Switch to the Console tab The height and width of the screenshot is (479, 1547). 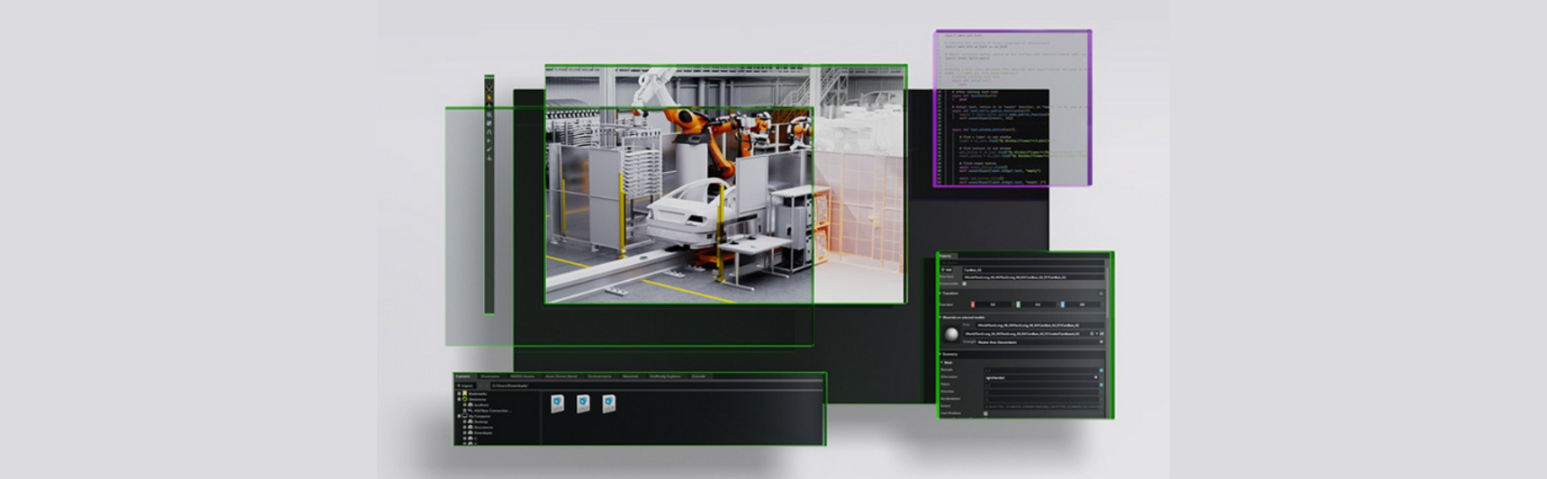click(x=698, y=376)
